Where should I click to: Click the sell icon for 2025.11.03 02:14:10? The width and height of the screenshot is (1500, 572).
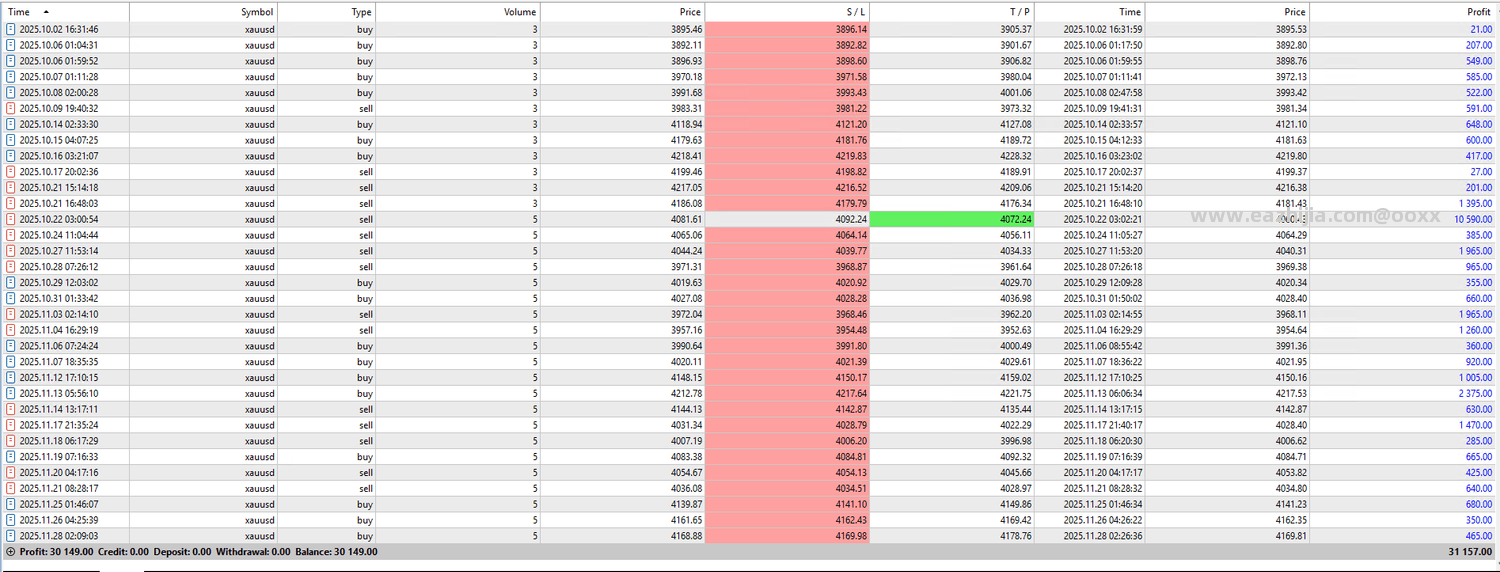11,314
